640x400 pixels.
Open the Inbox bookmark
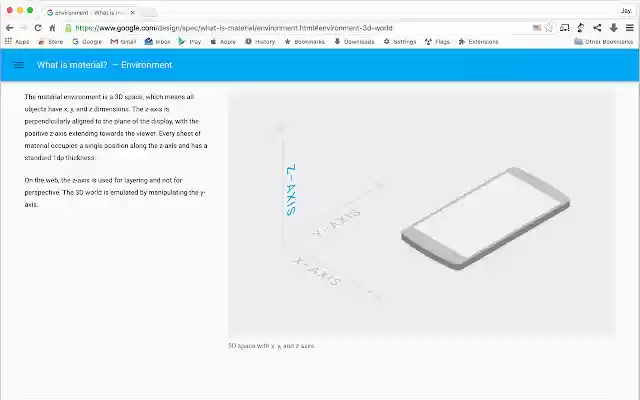[x=157, y=41]
